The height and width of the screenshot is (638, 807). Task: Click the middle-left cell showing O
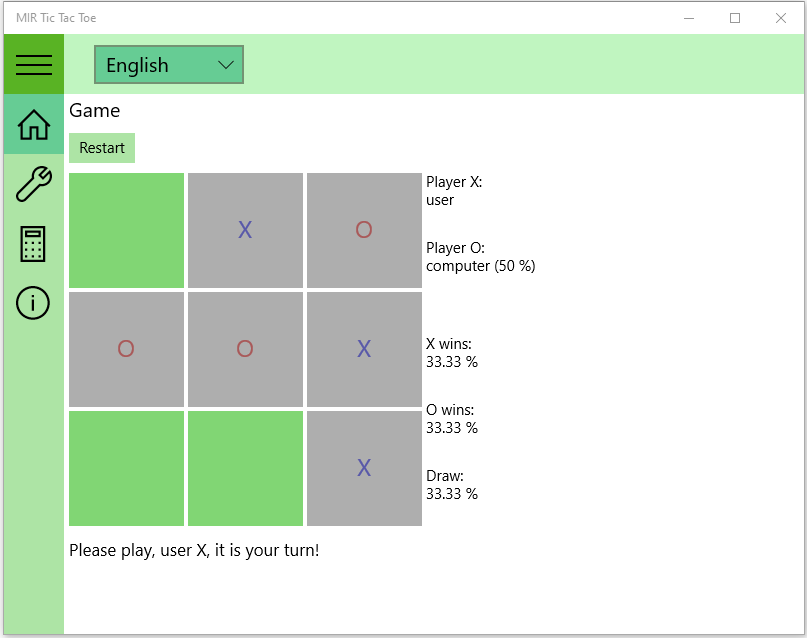click(x=125, y=348)
